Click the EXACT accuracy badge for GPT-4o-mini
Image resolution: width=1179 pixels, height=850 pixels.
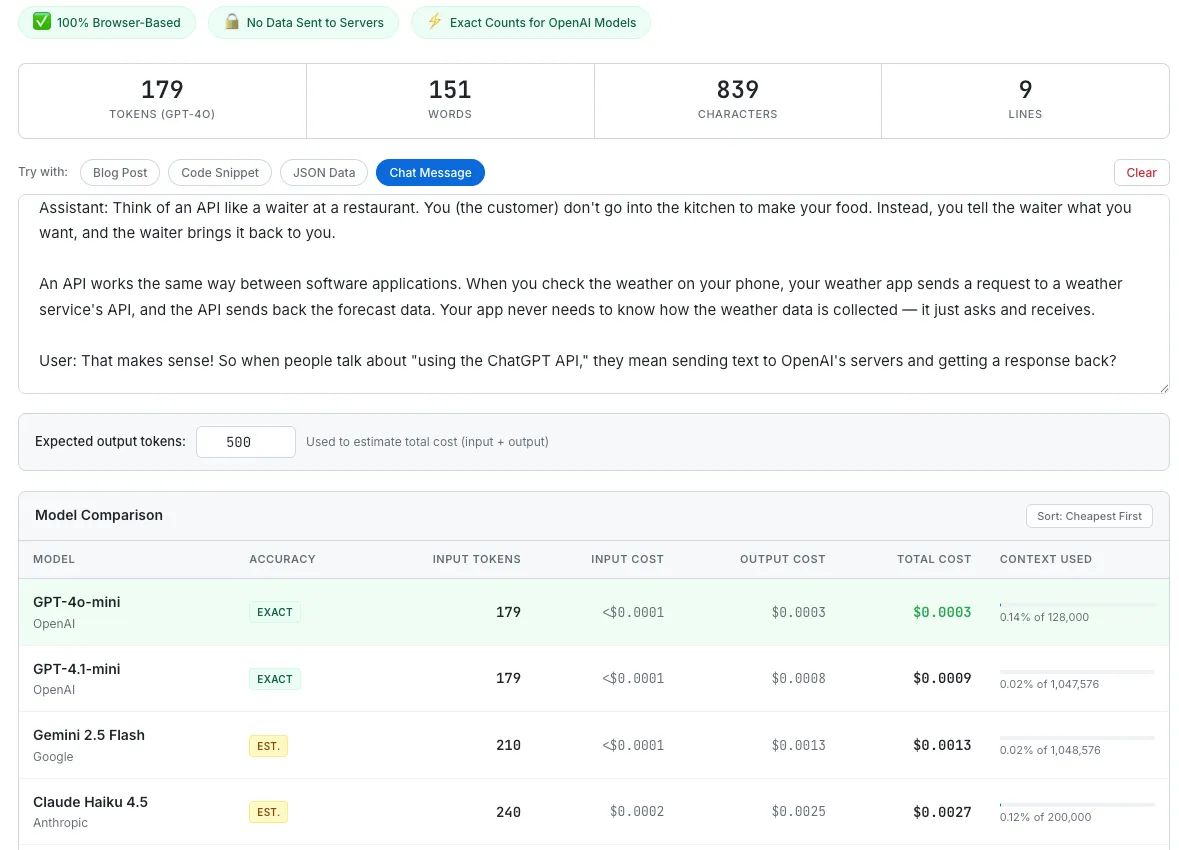274,611
